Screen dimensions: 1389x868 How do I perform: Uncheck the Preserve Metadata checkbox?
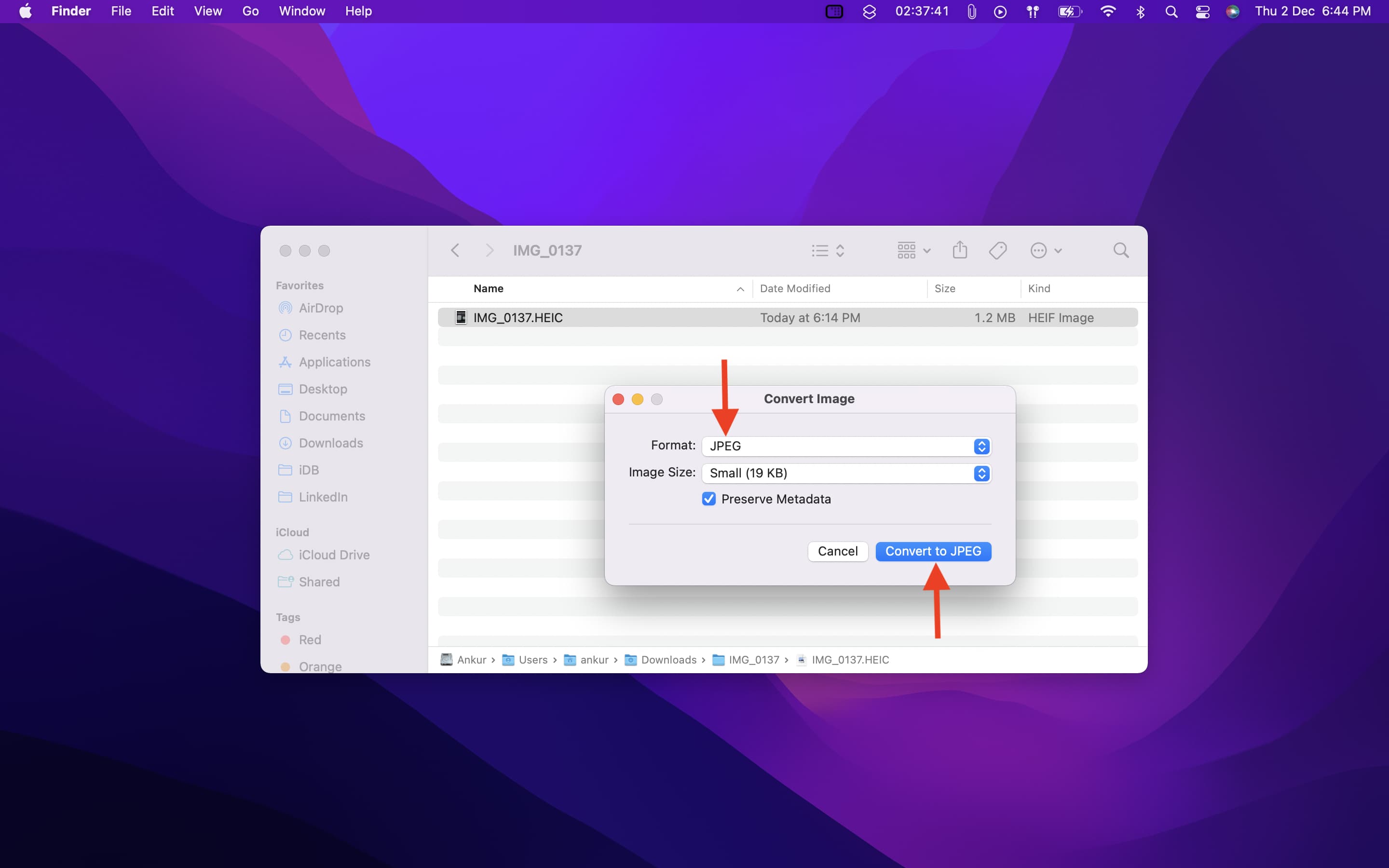(709, 499)
